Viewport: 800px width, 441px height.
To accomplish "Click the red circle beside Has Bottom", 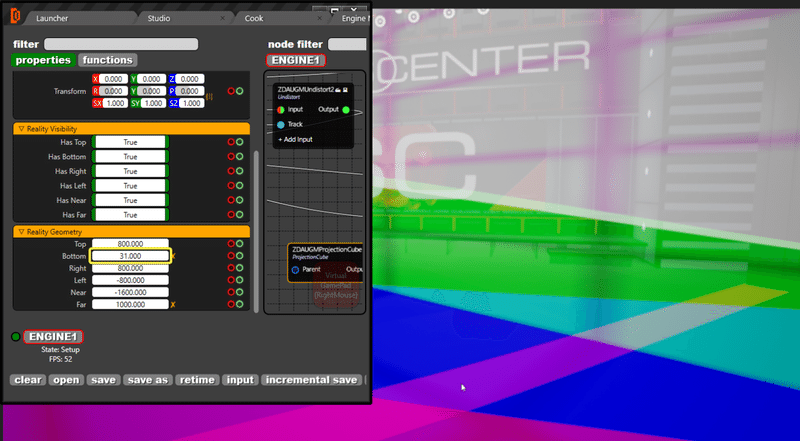I will point(231,156).
